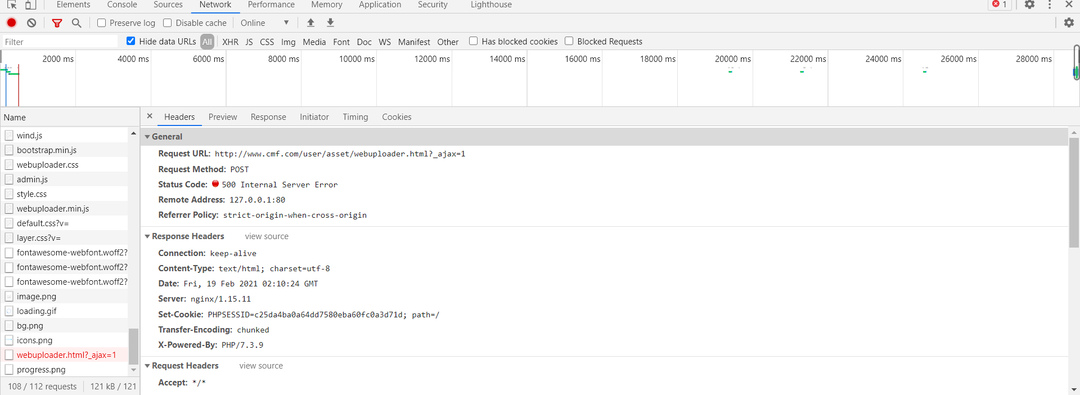View source of Response Headers
This screenshot has height=395, width=1080.
click(267, 236)
